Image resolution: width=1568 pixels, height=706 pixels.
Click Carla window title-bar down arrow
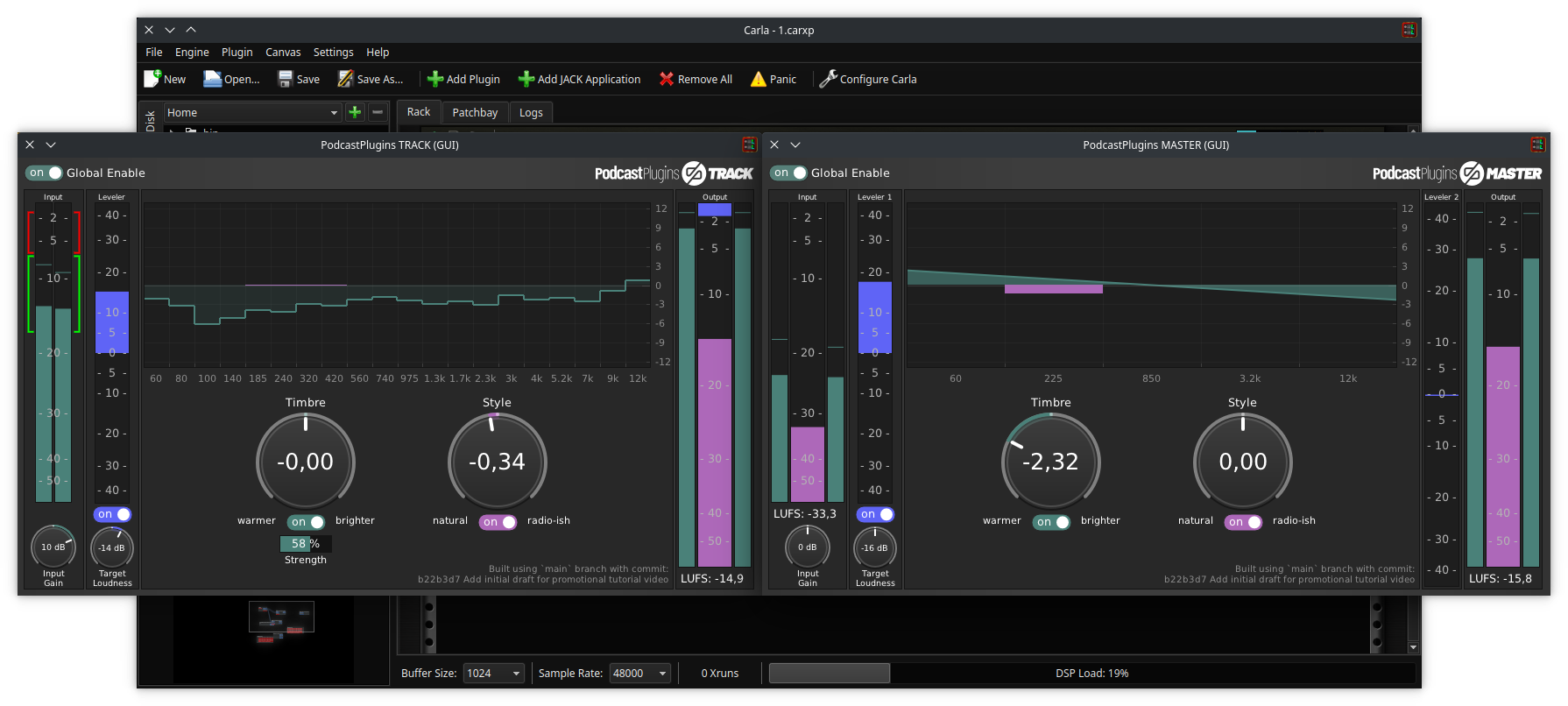pyautogui.click(x=170, y=30)
